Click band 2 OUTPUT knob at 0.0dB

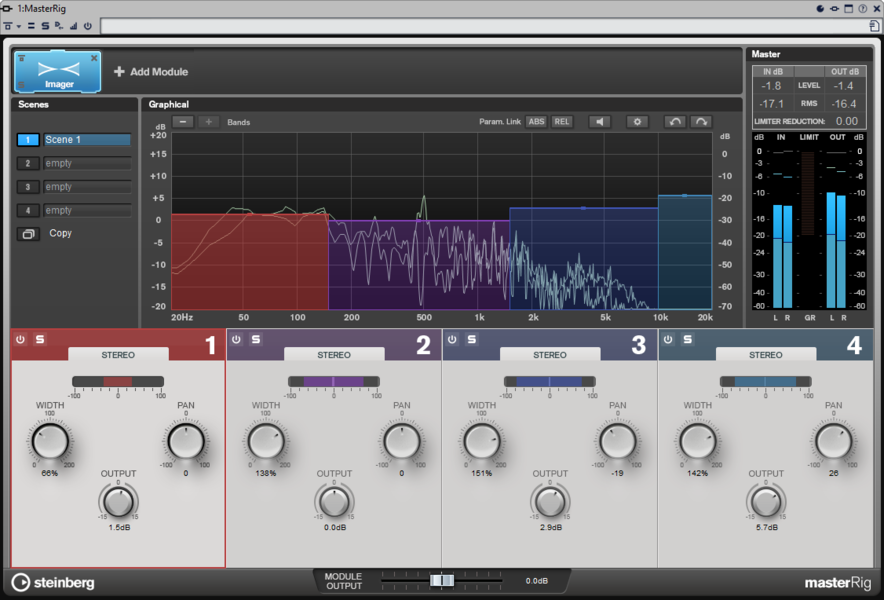(x=334, y=501)
